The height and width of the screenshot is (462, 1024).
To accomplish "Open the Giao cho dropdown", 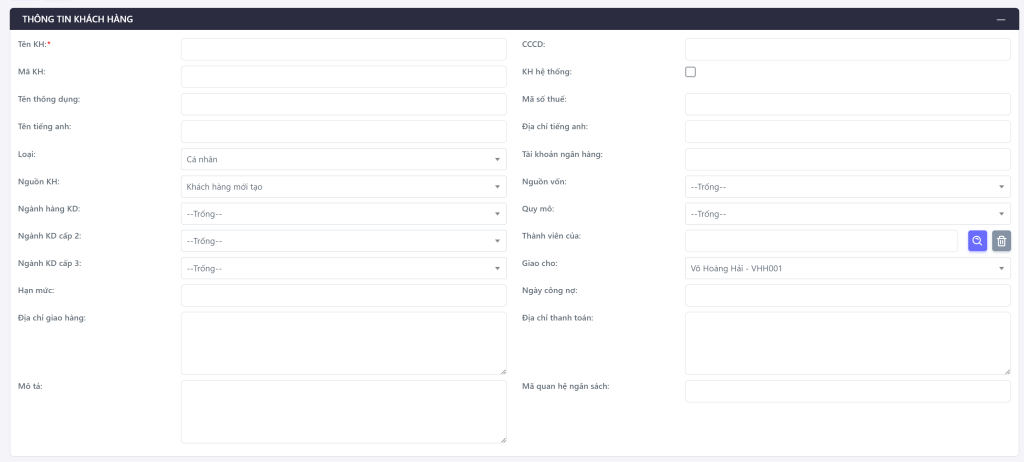I will [847, 268].
